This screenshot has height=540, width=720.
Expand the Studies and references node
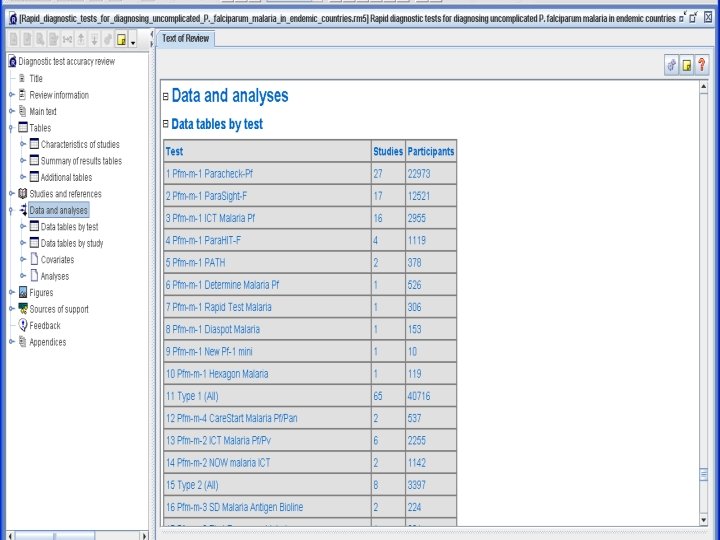(11, 194)
